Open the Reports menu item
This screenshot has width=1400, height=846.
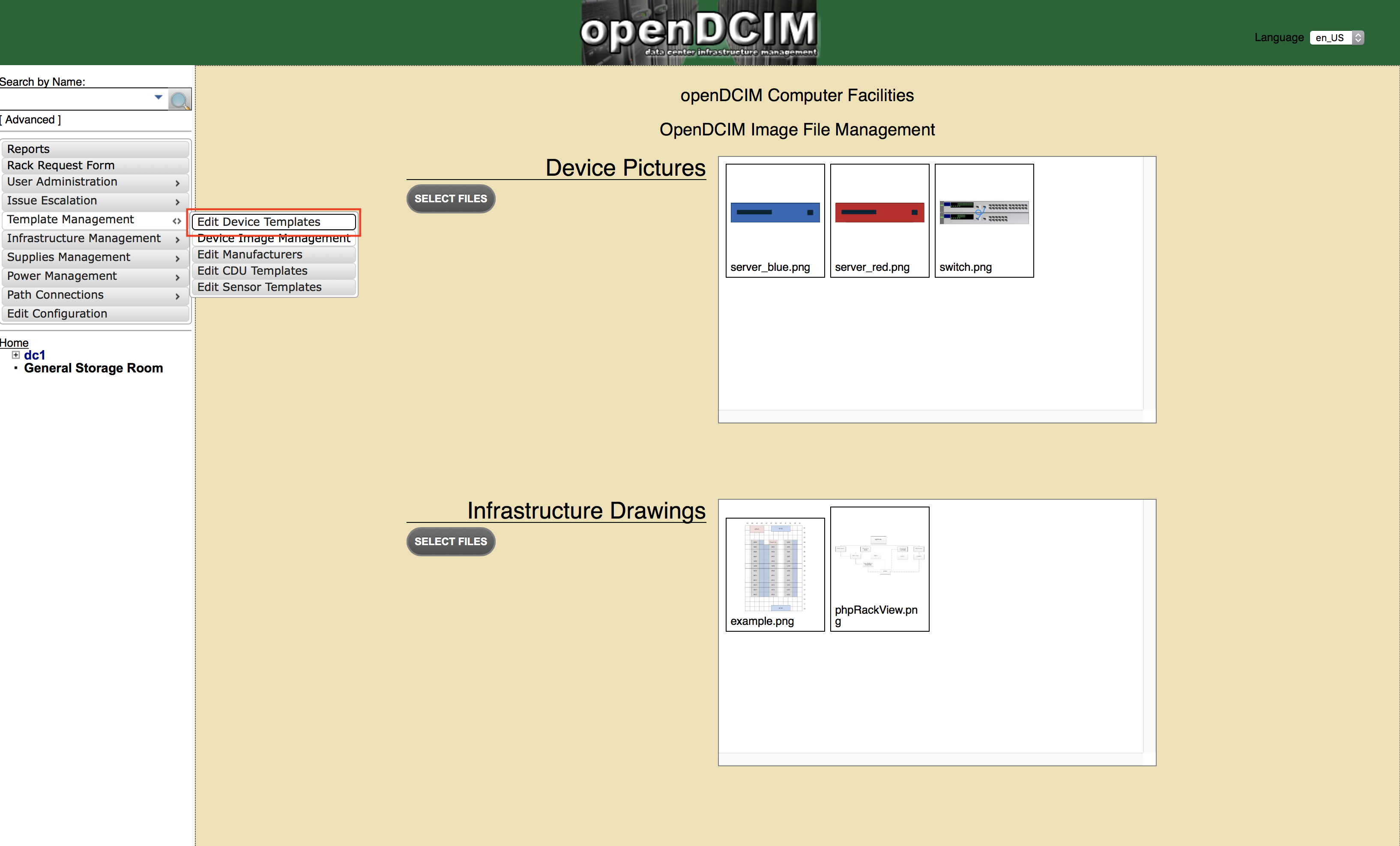coord(96,149)
